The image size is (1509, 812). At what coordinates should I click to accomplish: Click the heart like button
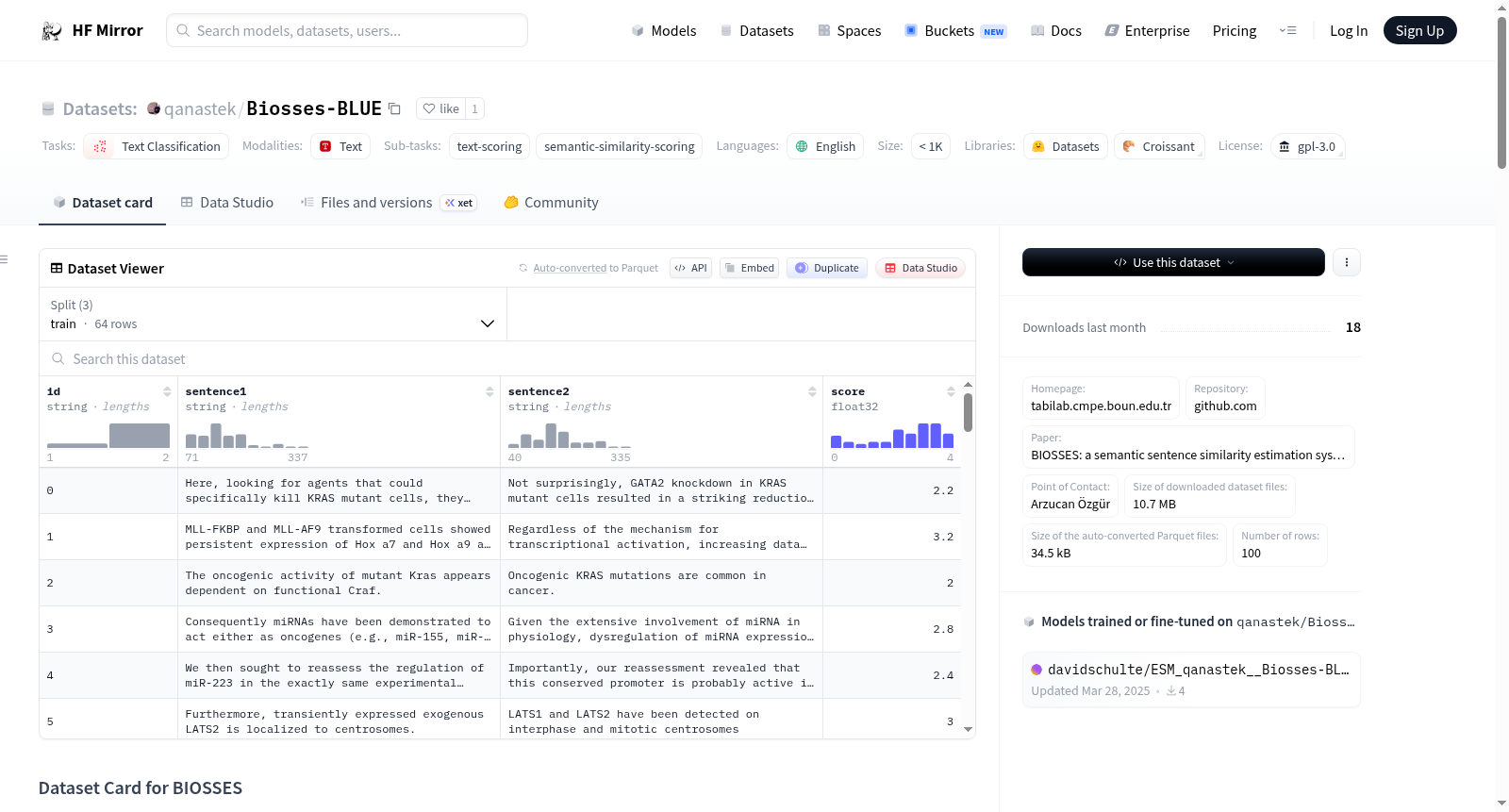click(x=440, y=108)
